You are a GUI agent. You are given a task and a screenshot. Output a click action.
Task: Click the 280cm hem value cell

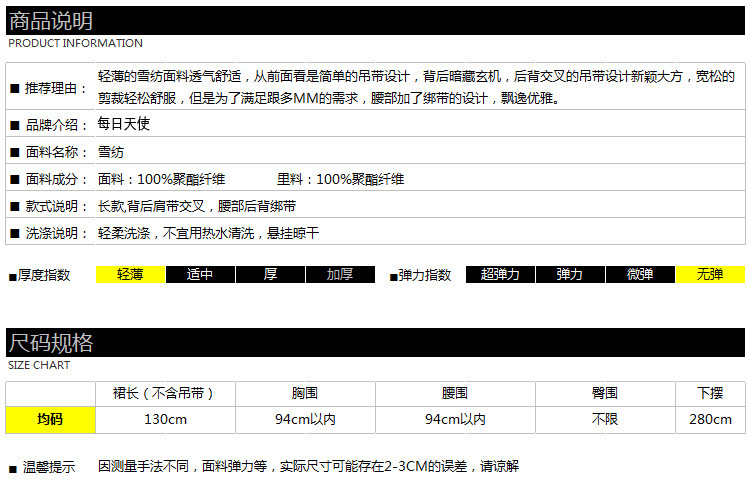(x=710, y=420)
